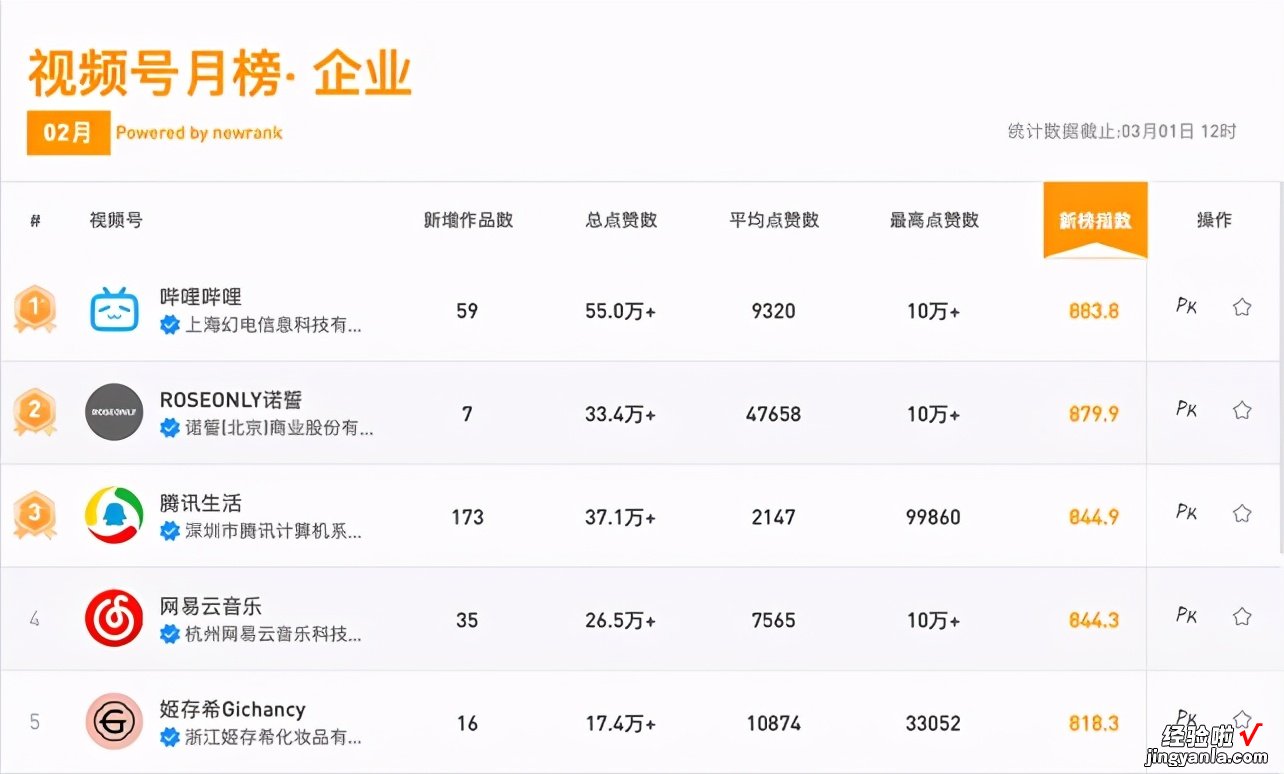
Task: Click 浙江姬存希化妆品有... company text
Action: click(x=274, y=737)
